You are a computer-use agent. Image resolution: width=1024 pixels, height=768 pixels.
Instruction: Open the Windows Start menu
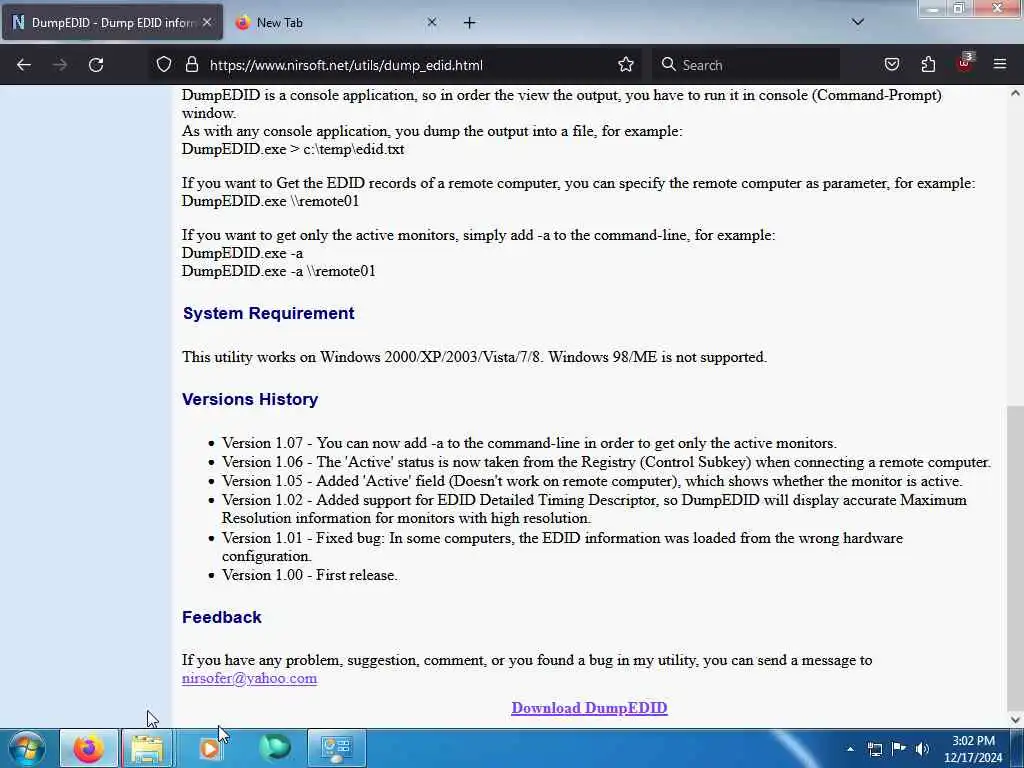[27, 748]
